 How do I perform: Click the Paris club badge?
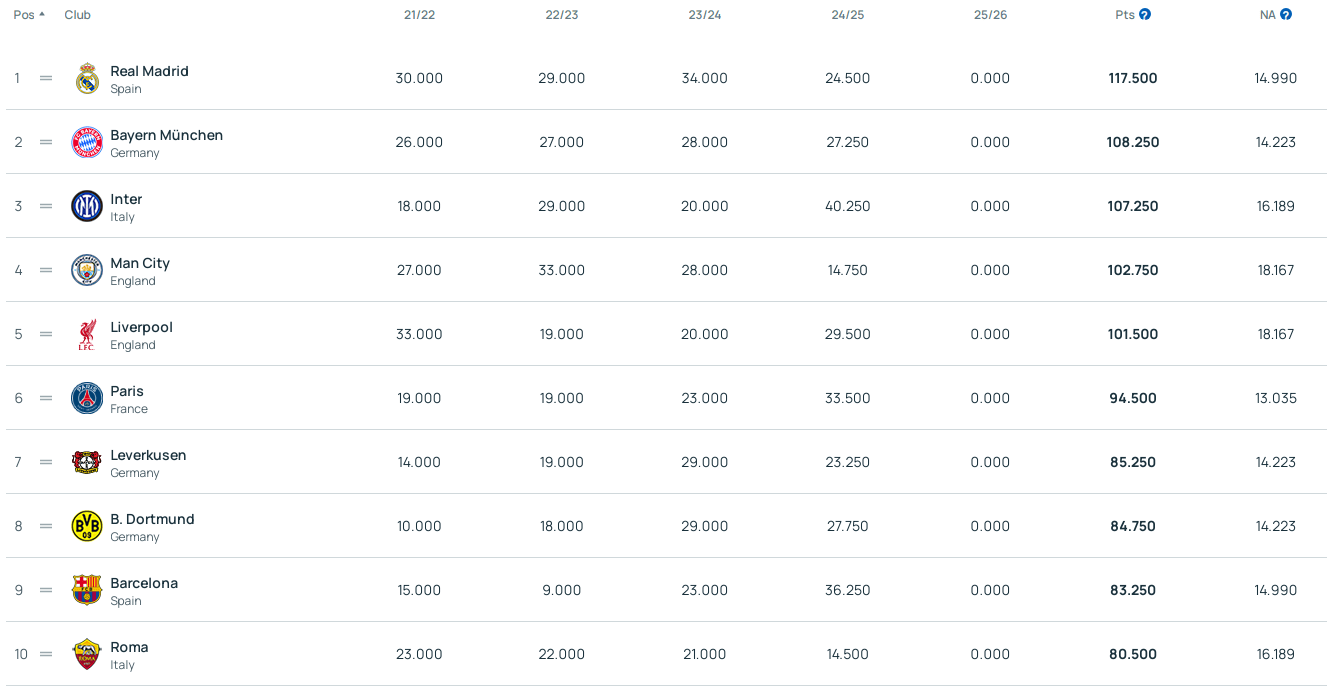point(87,398)
